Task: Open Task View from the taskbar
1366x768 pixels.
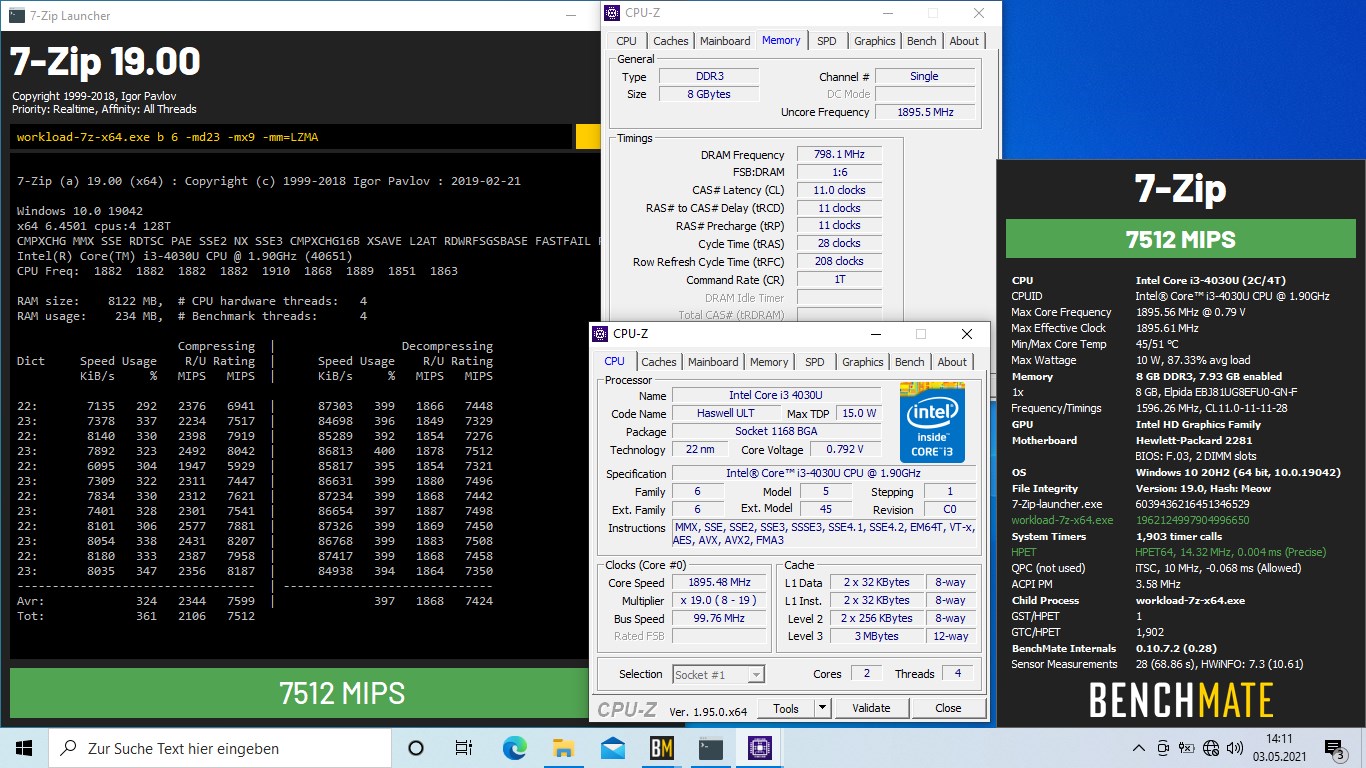Action: [x=464, y=748]
